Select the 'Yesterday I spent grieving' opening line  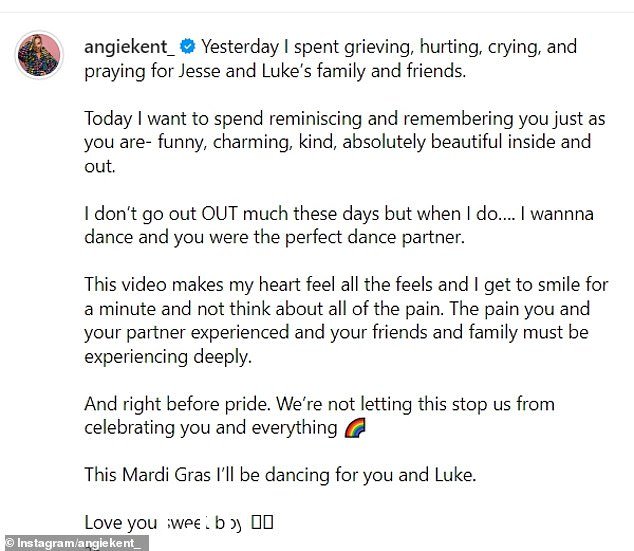[x=389, y=47]
